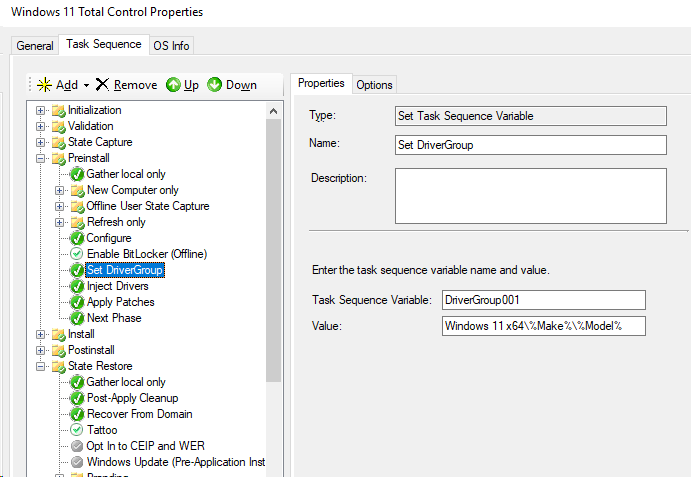The width and height of the screenshot is (691, 477).
Task: Click the Validation folder icon
Action: coord(59,127)
